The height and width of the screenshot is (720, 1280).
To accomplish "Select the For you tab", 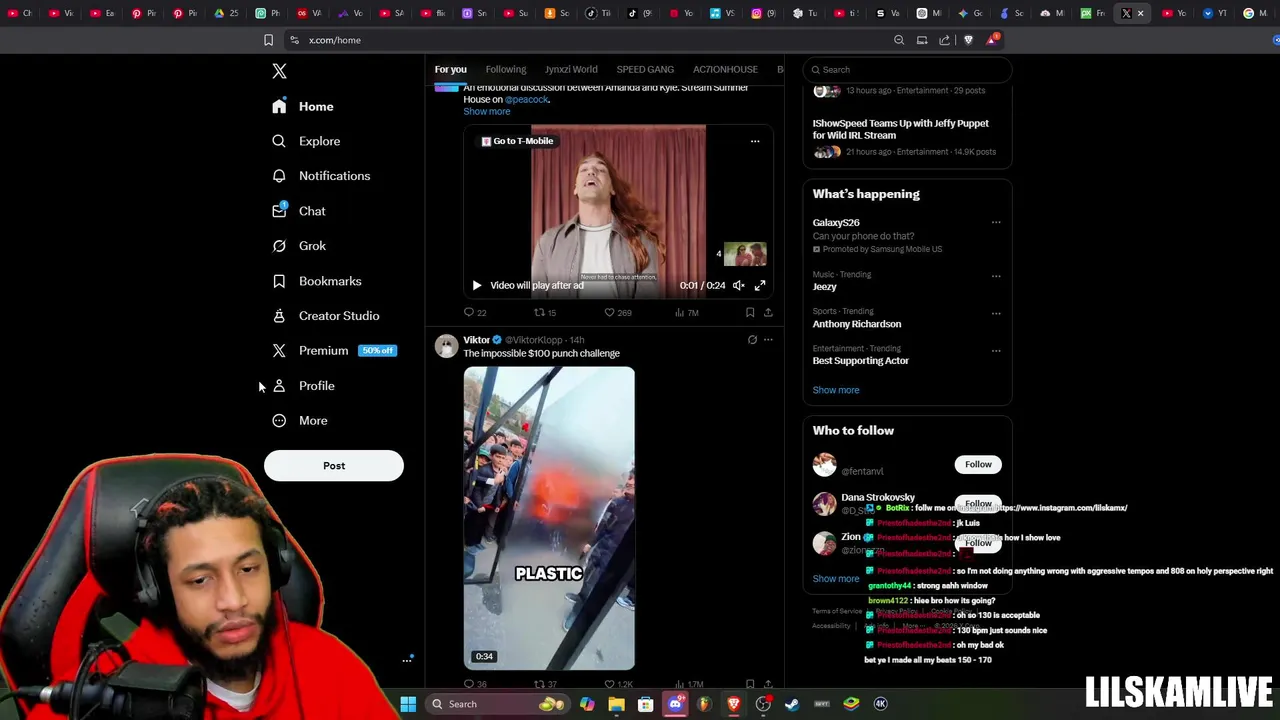I will coord(450,69).
